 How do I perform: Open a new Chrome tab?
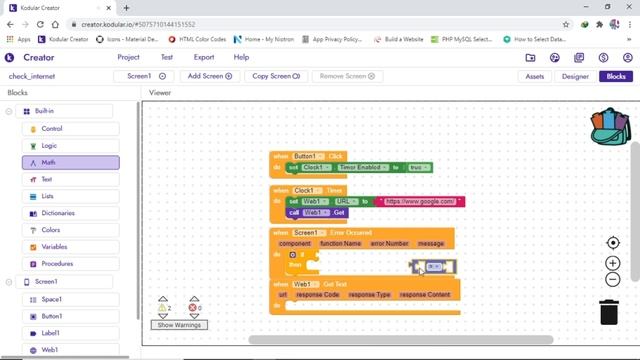[x=126, y=8]
